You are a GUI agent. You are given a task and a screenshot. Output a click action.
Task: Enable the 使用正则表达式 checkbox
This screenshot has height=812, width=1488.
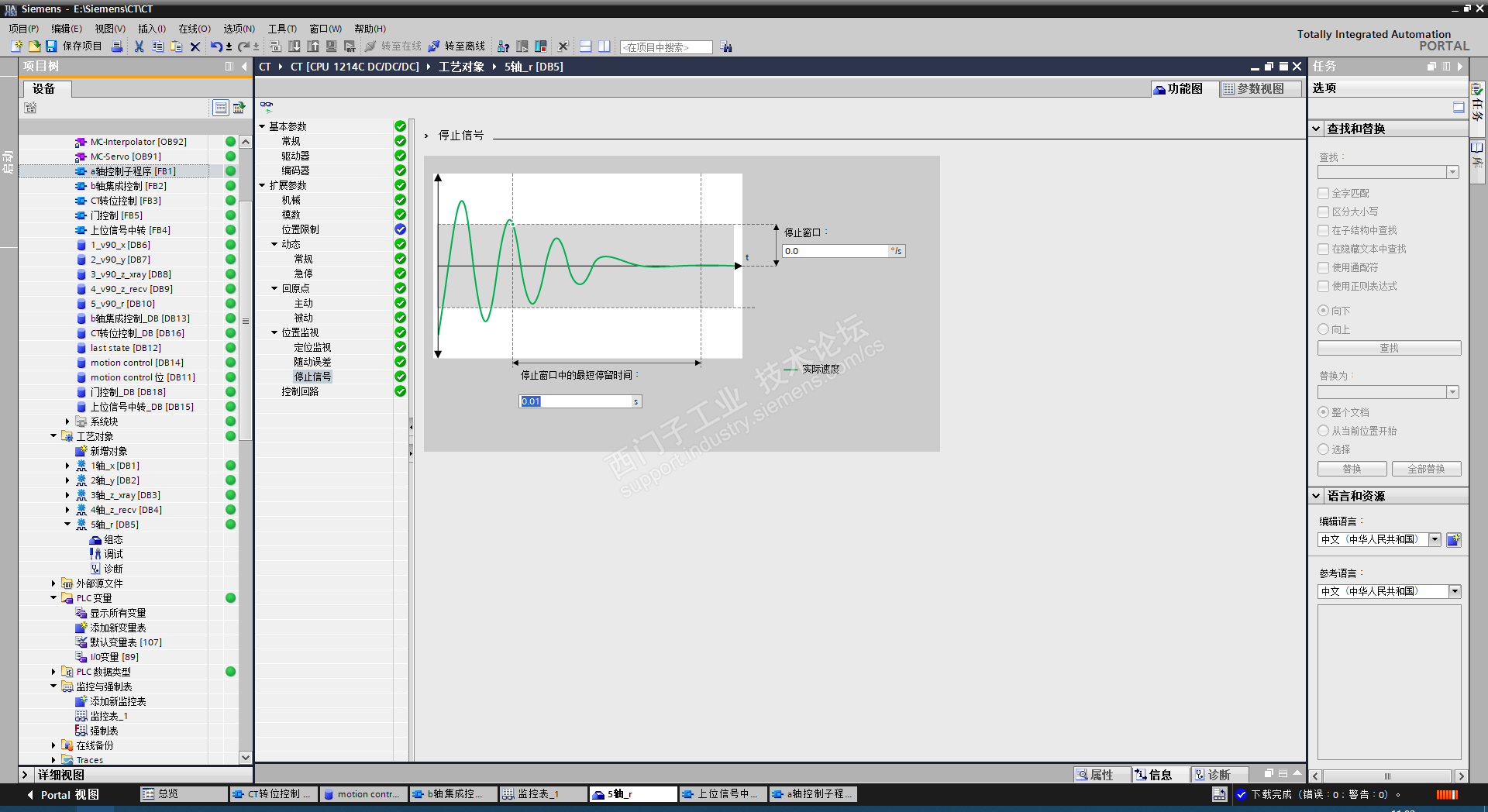(1324, 286)
